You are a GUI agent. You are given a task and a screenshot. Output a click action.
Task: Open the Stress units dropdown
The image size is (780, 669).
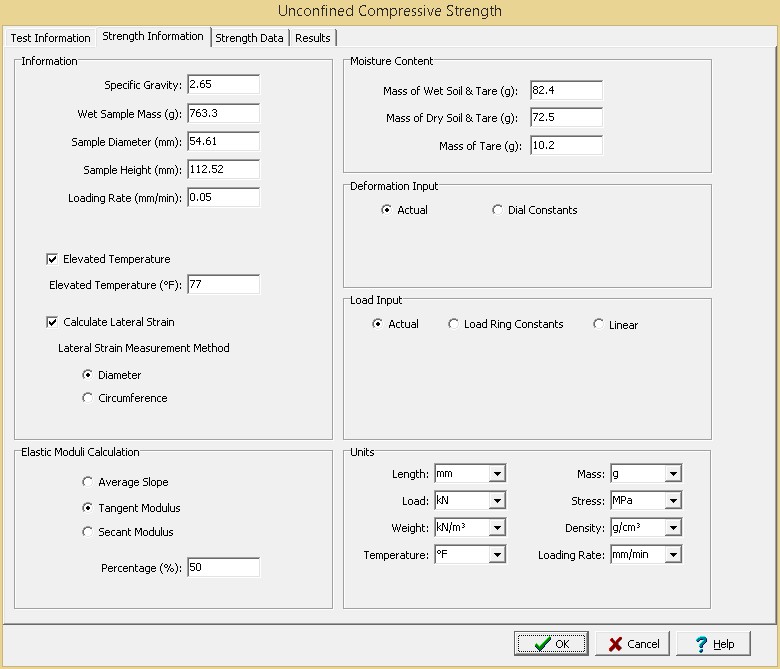pyautogui.click(x=673, y=500)
